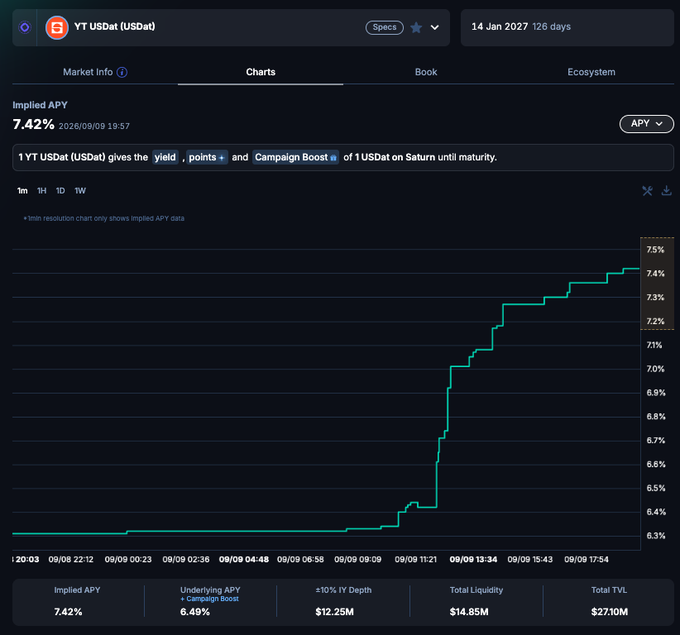
Task: Expand the market selector chevron
Action: (x=435, y=28)
